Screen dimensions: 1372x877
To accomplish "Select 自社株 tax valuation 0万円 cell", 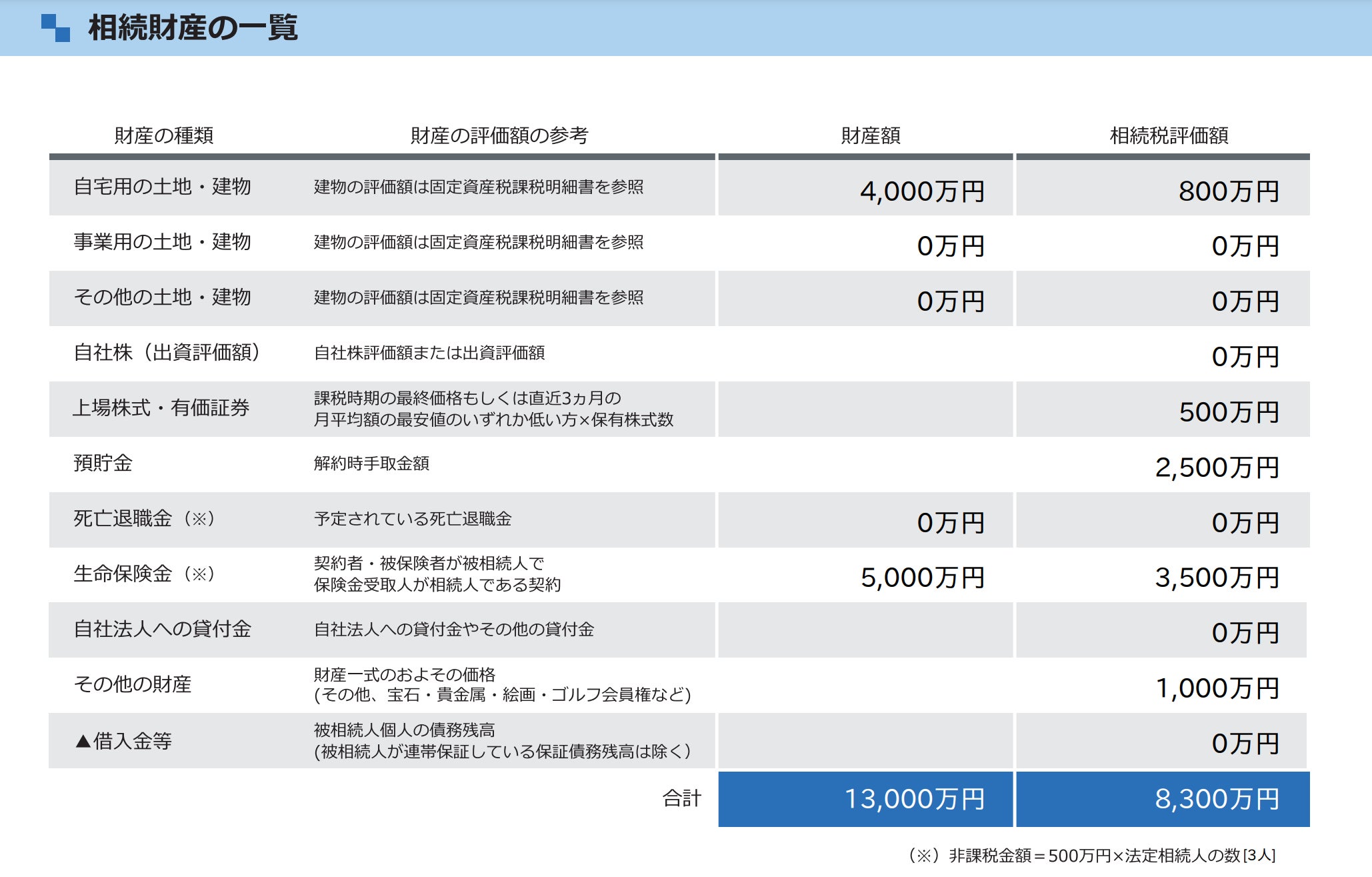I will [x=1244, y=357].
